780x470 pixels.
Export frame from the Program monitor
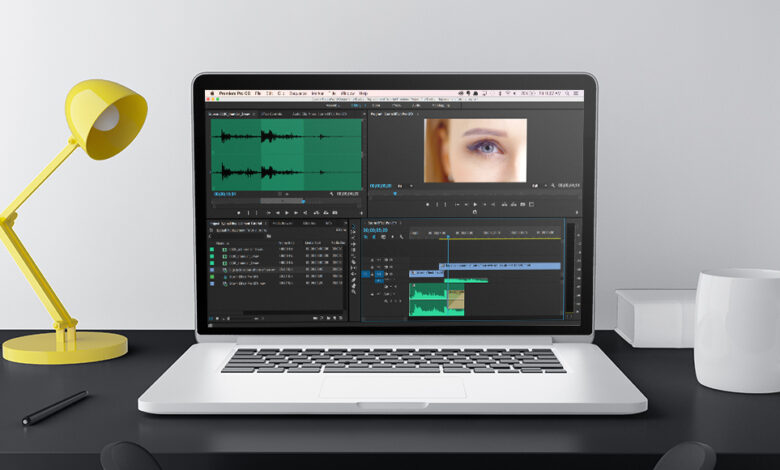522,204
